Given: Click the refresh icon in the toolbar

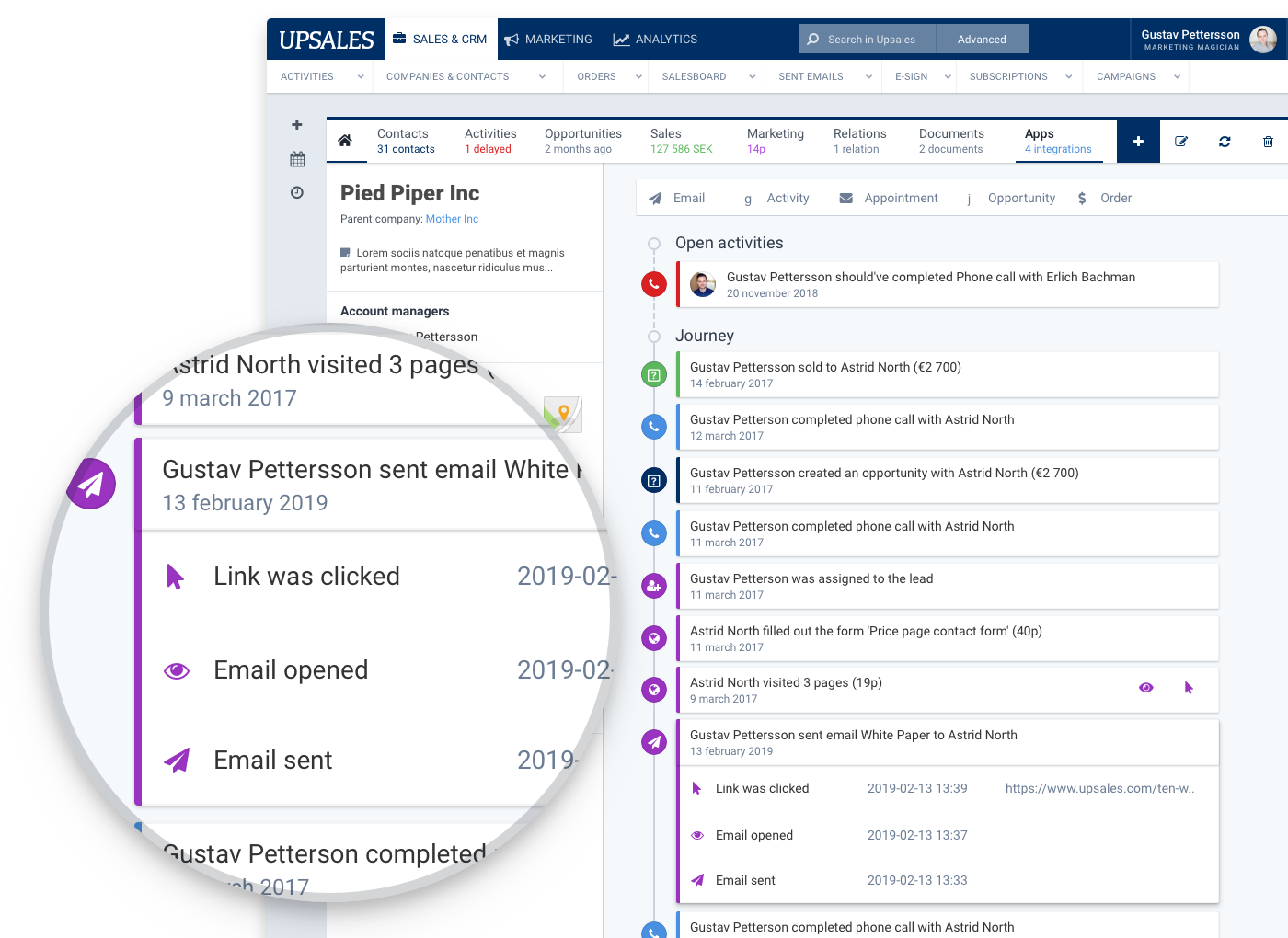Looking at the screenshot, I should (1225, 141).
